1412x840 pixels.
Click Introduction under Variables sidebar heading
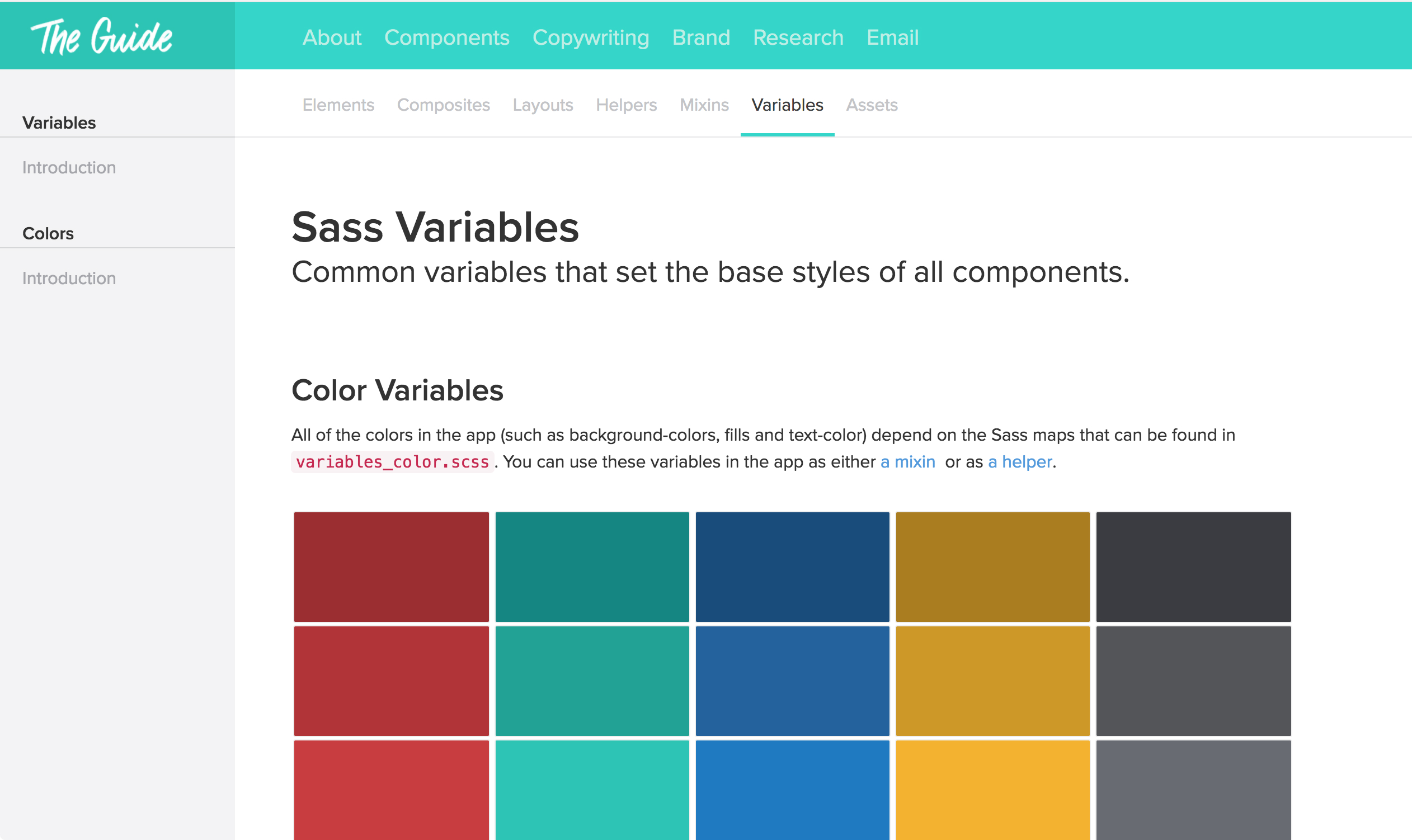[69, 168]
